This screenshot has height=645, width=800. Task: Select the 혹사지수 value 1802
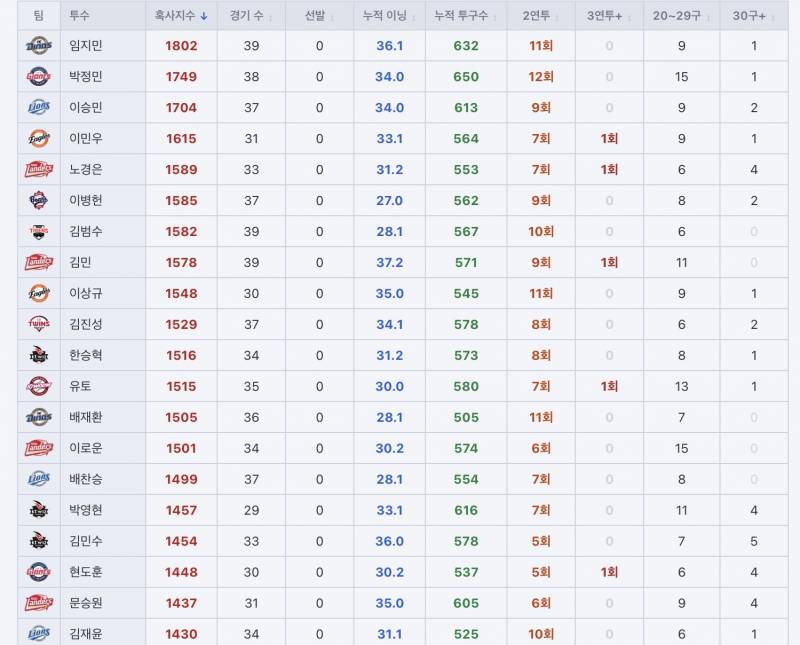tap(181, 46)
